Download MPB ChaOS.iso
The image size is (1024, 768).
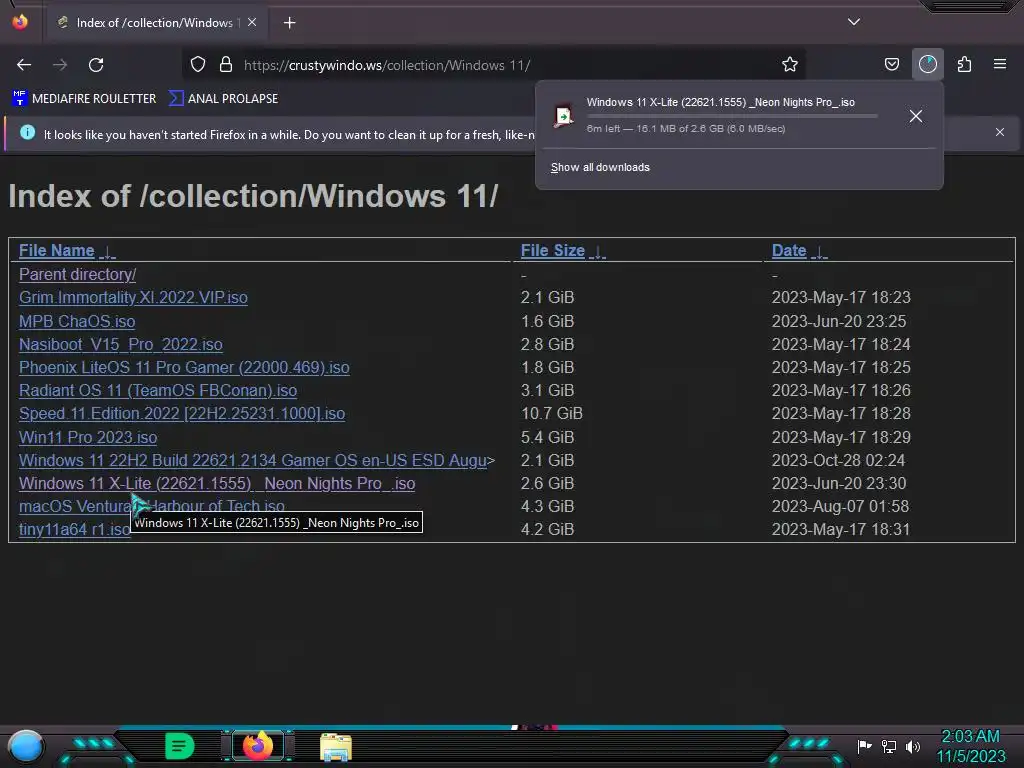click(x=77, y=321)
